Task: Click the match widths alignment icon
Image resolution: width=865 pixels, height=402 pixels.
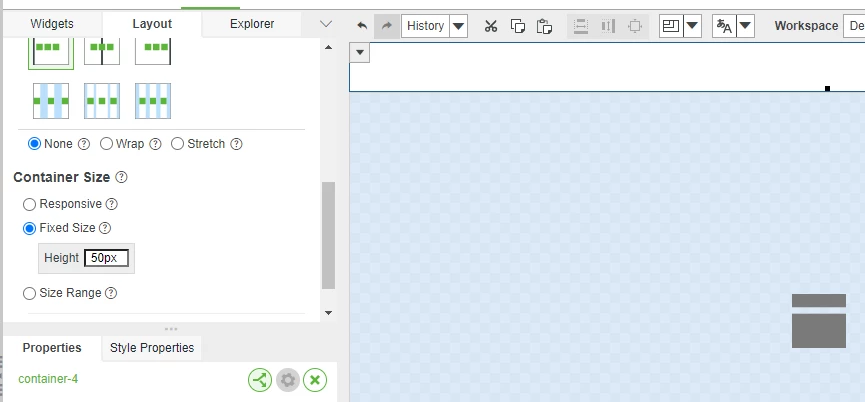Action: click(581, 26)
